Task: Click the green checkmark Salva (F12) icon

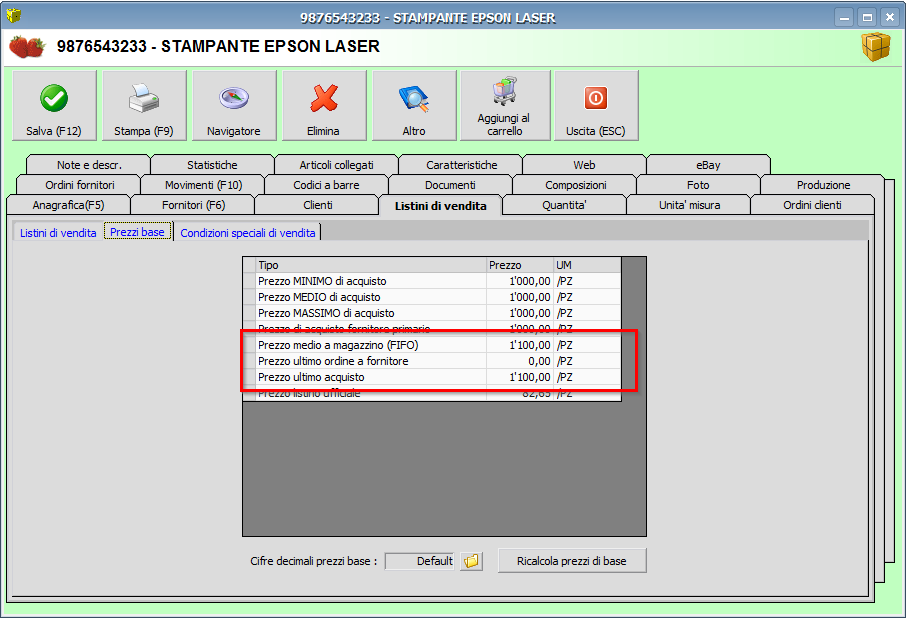Action: point(54,98)
